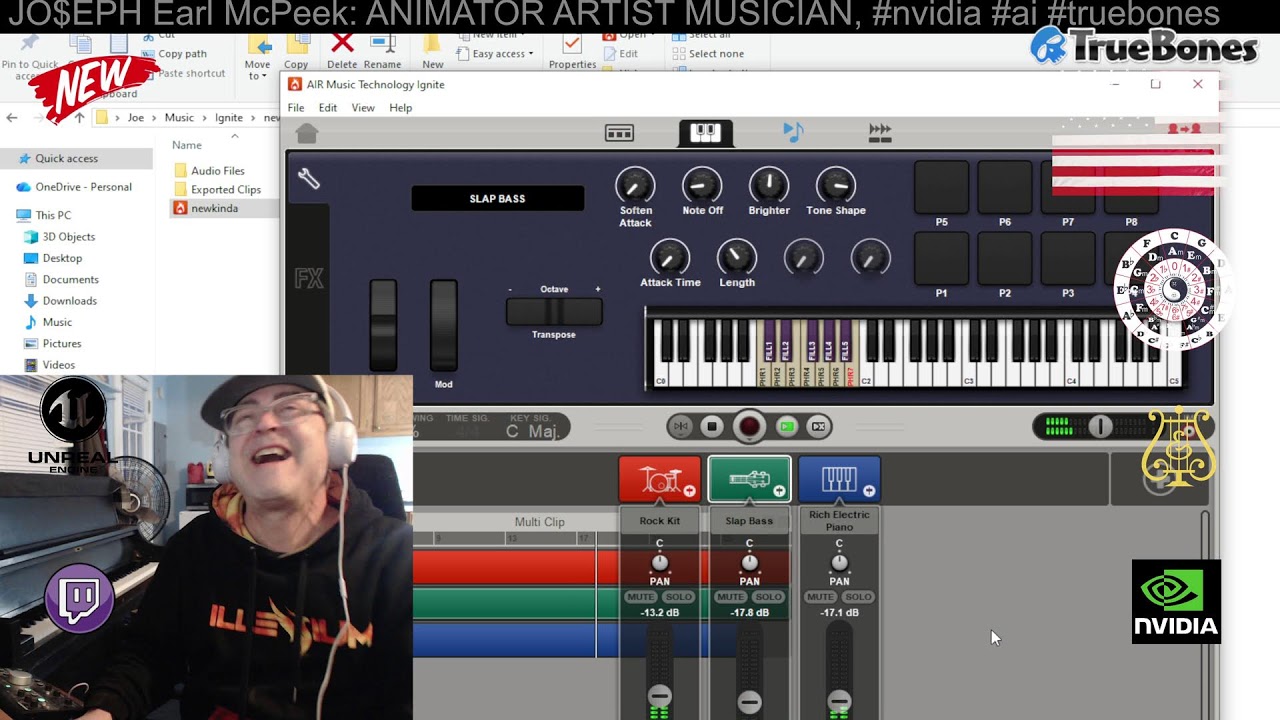Image resolution: width=1280 pixels, height=720 pixels.
Task: Open the Ignite home screen icon
Action: [307, 133]
